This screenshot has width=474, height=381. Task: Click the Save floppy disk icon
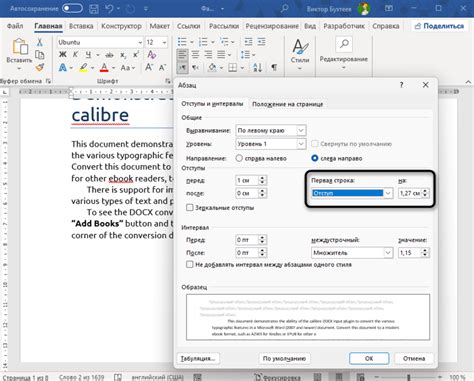[x=94, y=9]
